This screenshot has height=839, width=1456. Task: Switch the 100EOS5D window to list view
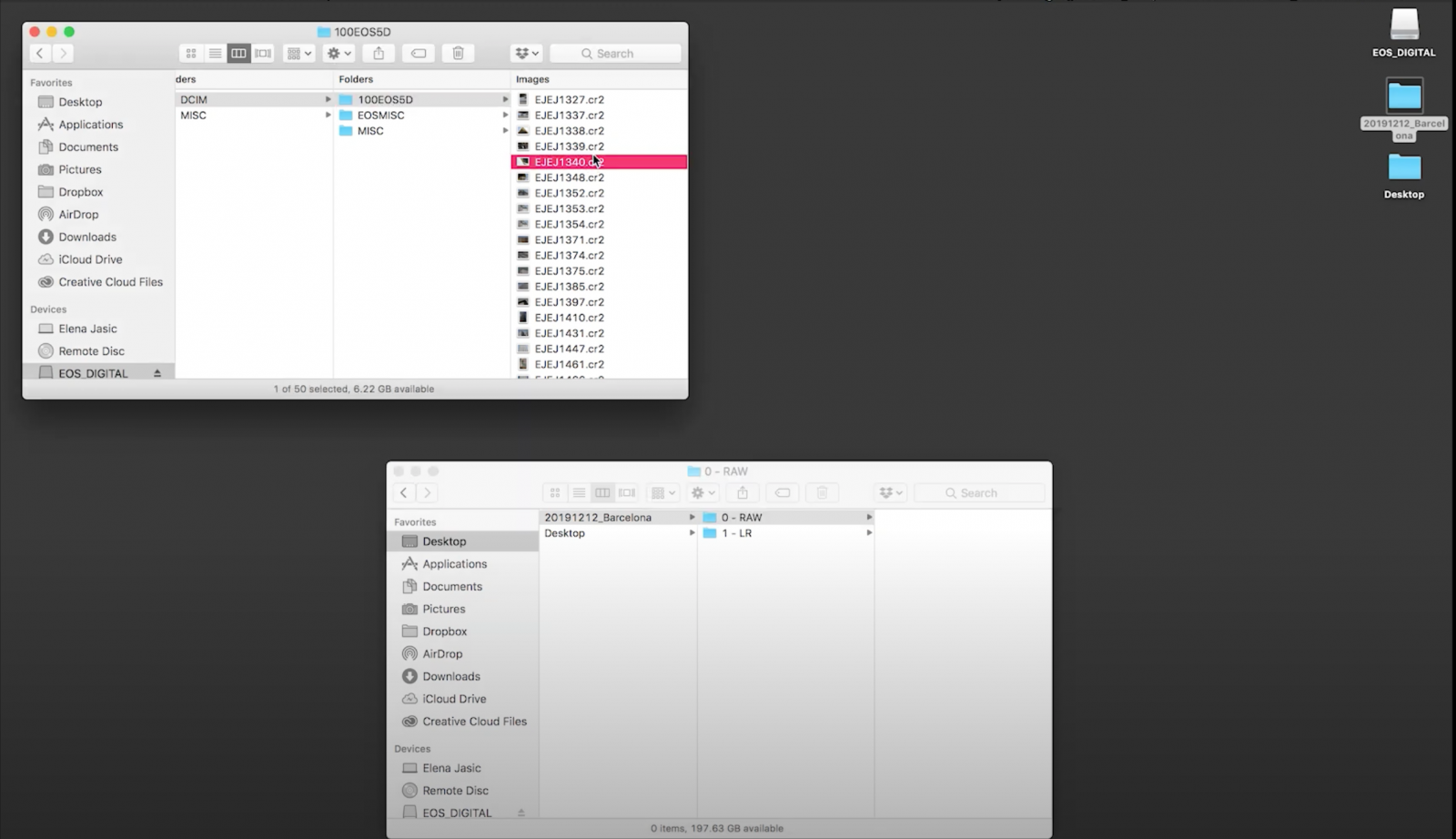coord(215,54)
